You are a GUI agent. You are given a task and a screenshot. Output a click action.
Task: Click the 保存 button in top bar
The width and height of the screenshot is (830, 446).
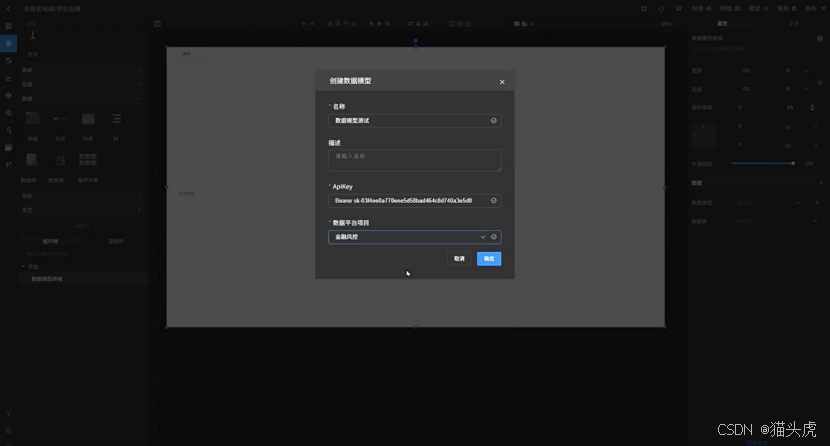[787, 8]
